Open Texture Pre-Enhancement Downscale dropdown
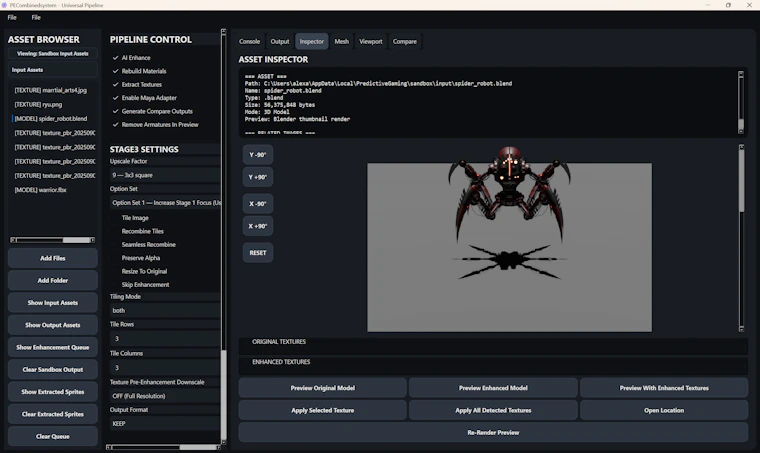Image resolution: width=760 pixels, height=453 pixels. click(165, 396)
